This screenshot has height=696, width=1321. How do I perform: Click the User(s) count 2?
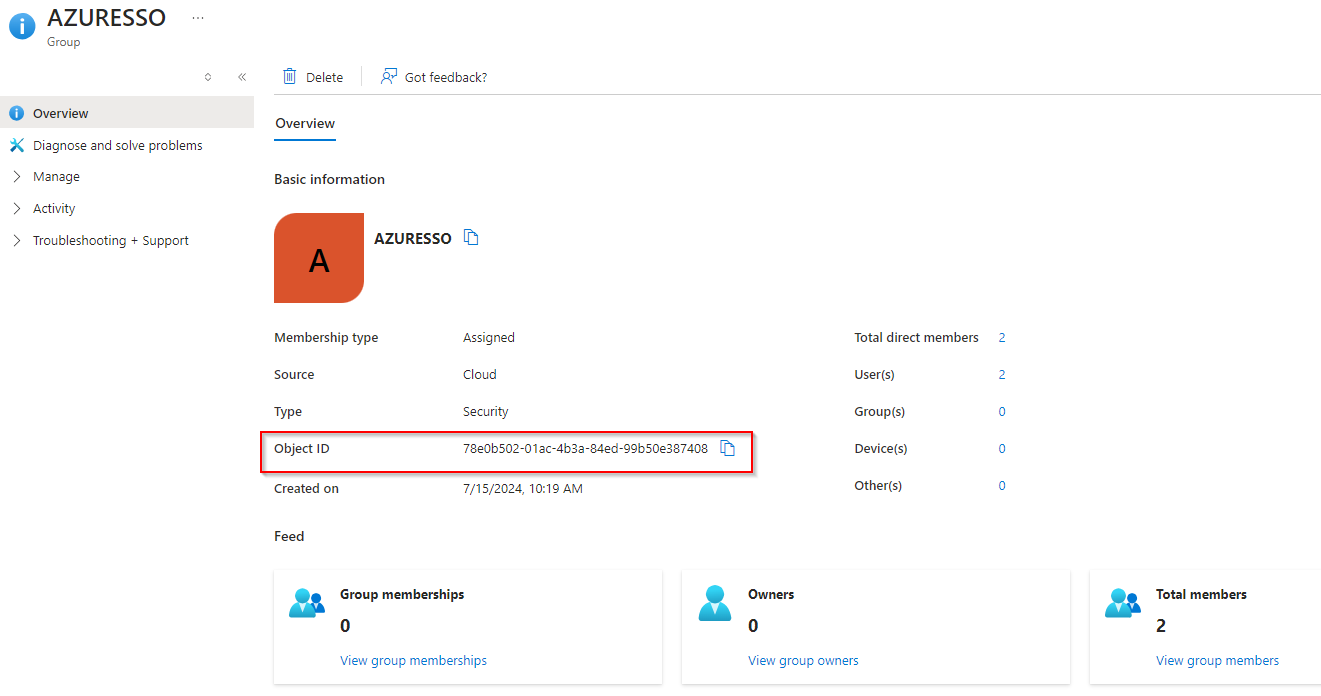click(1002, 375)
